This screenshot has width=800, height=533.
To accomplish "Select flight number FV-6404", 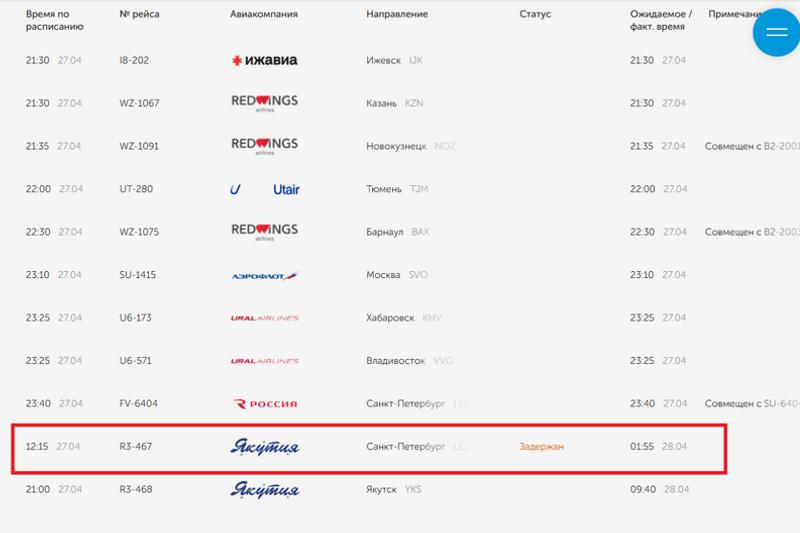I will coord(138,404).
